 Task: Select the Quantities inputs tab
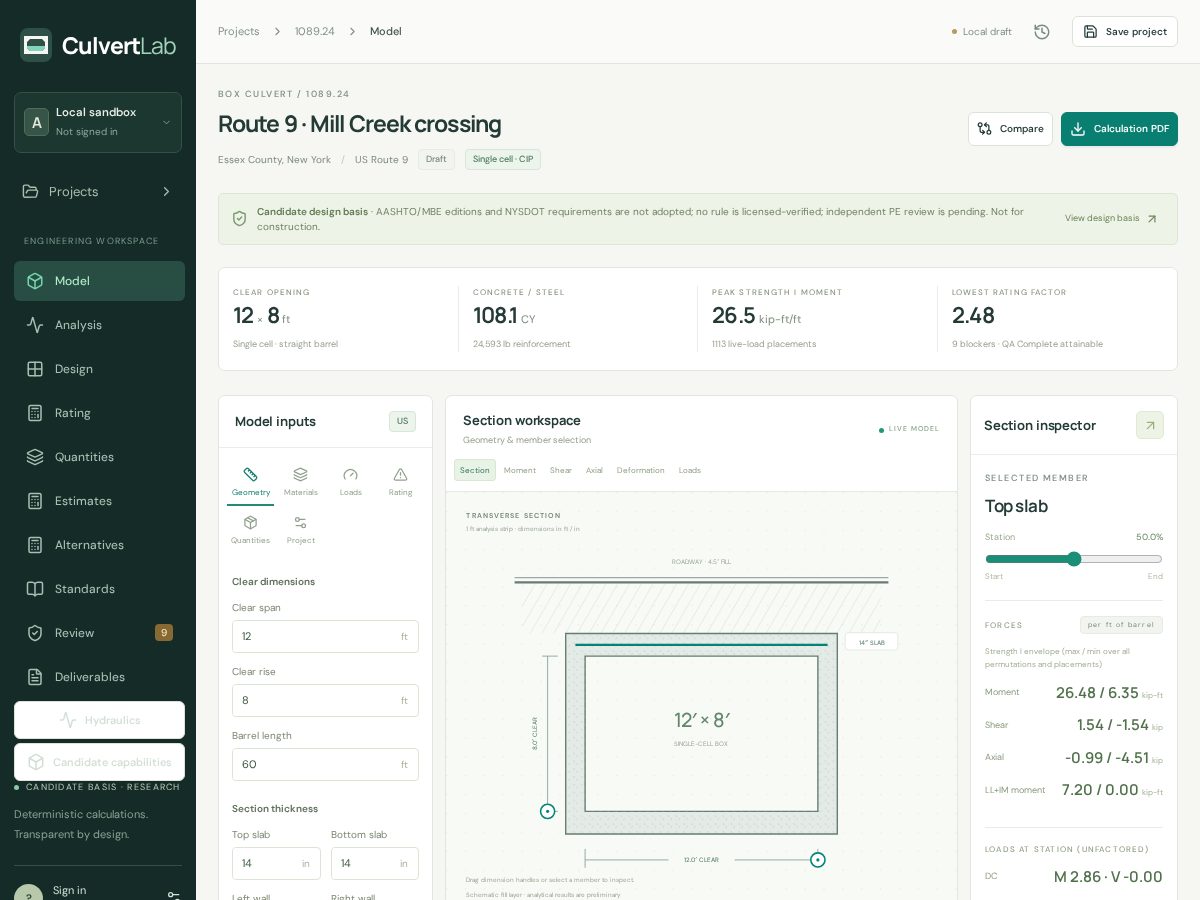point(250,529)
